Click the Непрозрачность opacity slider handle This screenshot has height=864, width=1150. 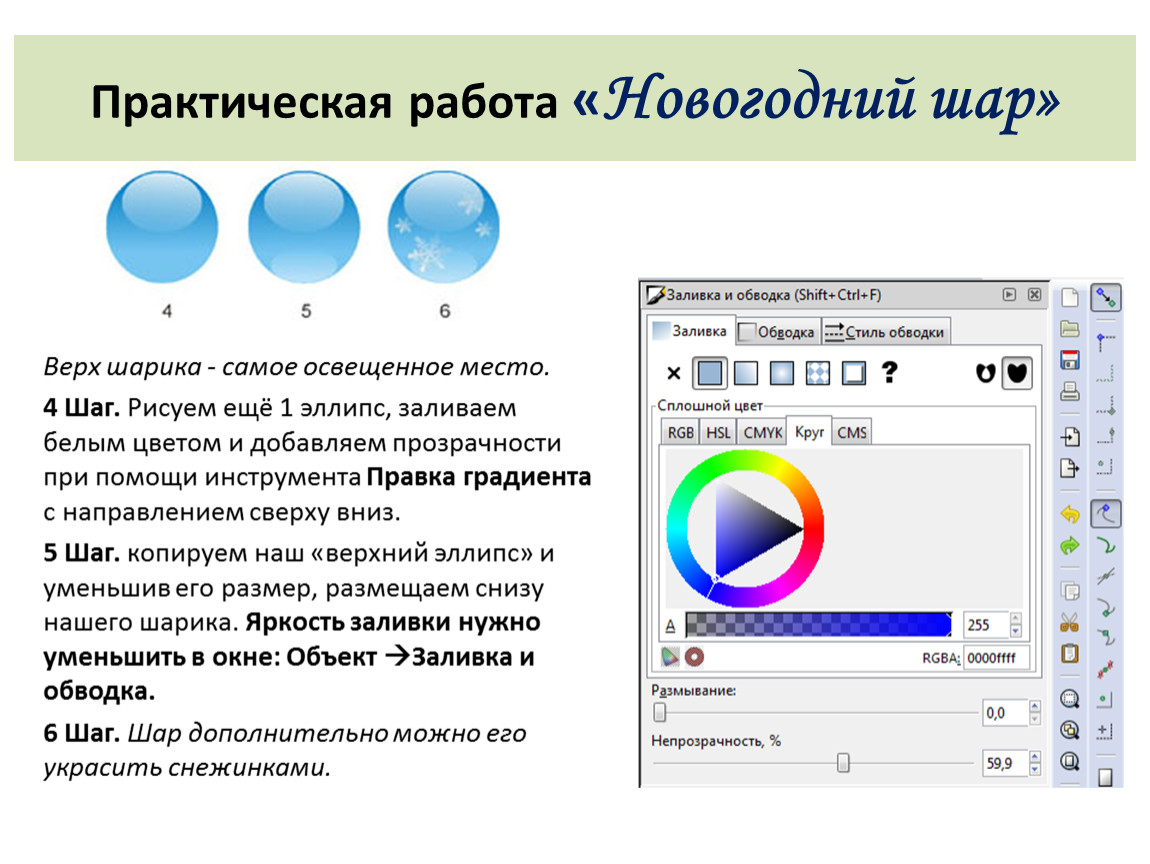(843, 764)
